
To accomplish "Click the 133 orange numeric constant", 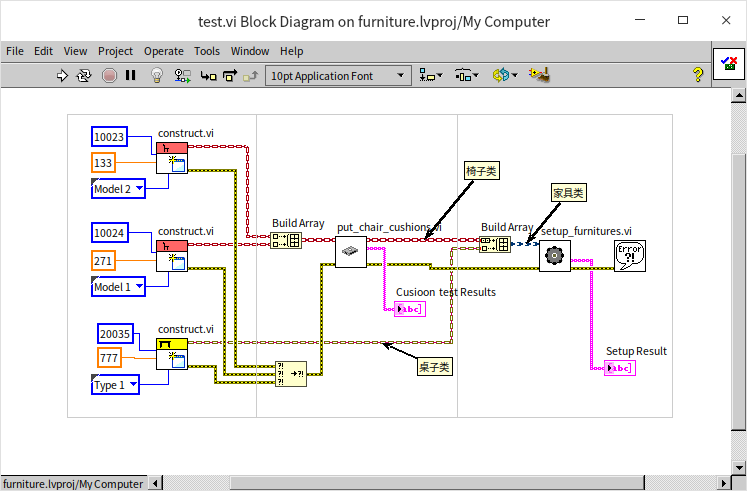I will click(103, 163).
